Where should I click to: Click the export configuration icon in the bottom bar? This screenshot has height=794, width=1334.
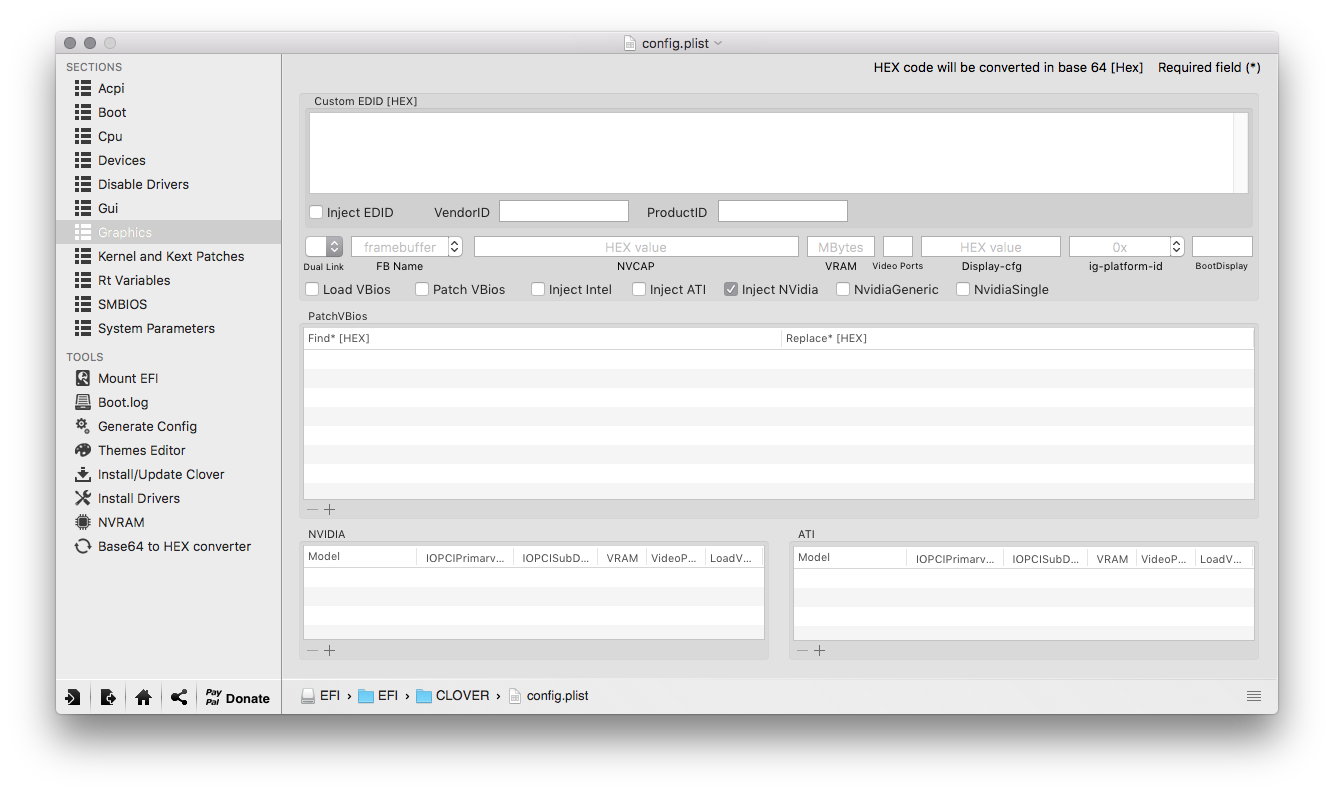click(108, 698)
